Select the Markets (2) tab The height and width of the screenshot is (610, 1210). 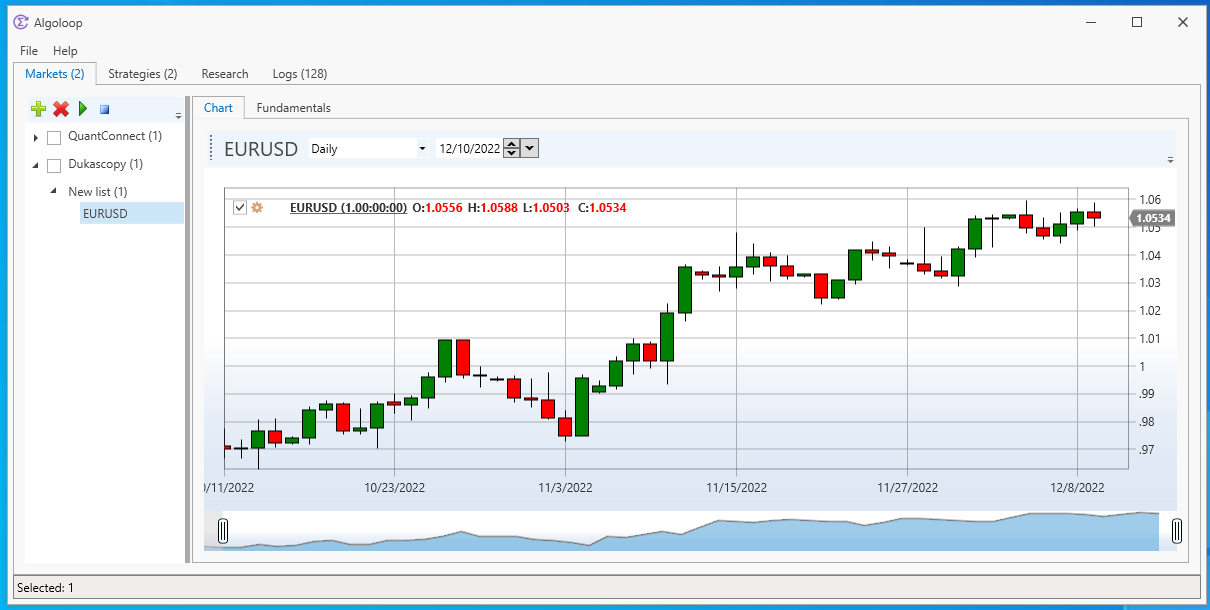coord(55,73)
